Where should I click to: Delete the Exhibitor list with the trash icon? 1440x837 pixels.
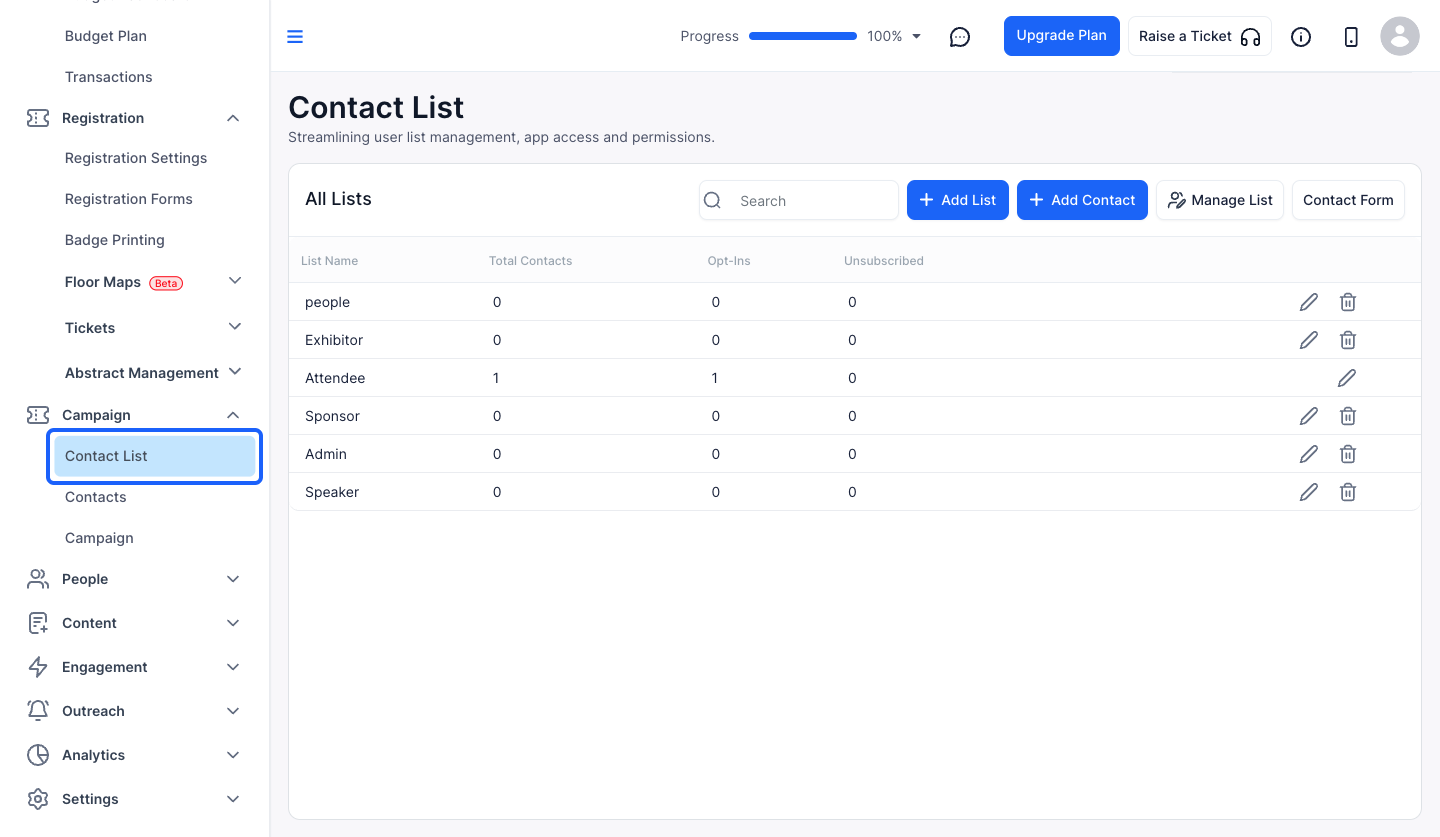1348,340
